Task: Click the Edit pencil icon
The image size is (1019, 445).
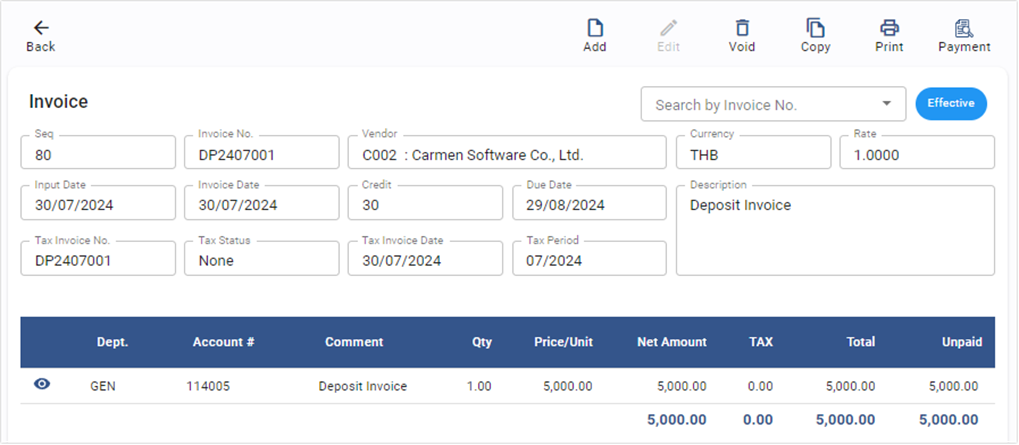Action: point(669,28)
